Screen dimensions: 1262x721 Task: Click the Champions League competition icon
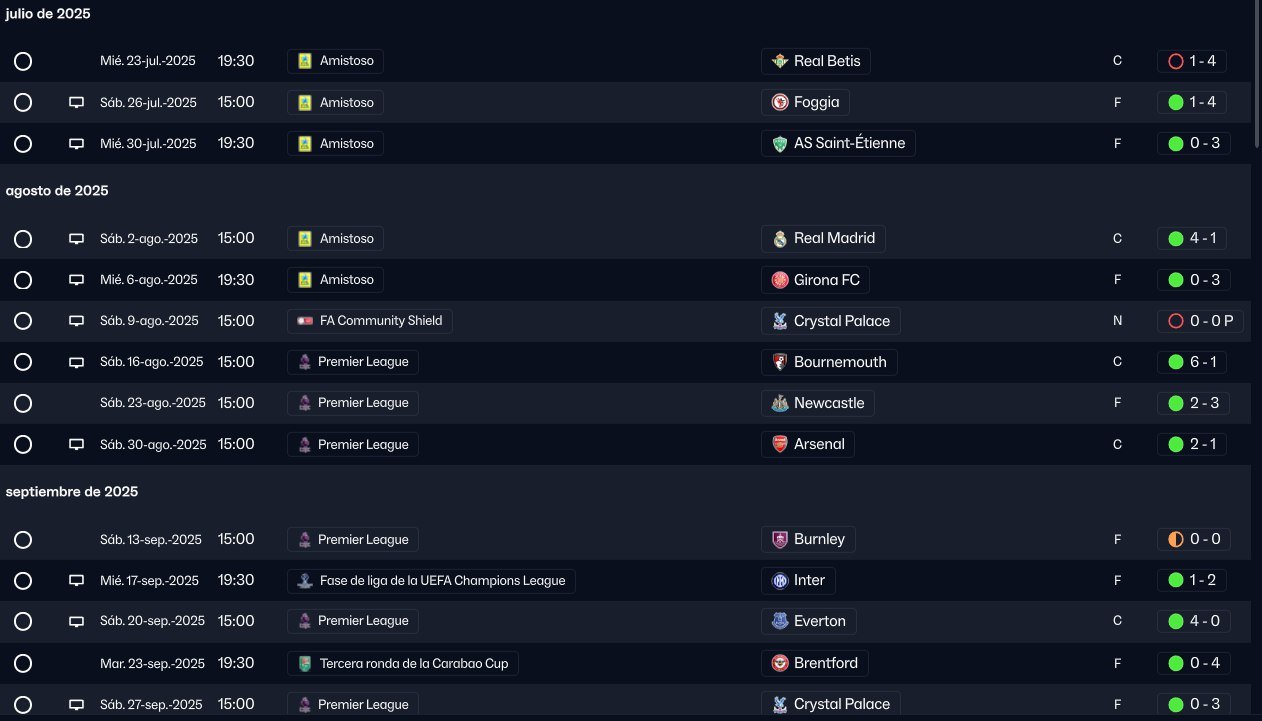[305, 581]
